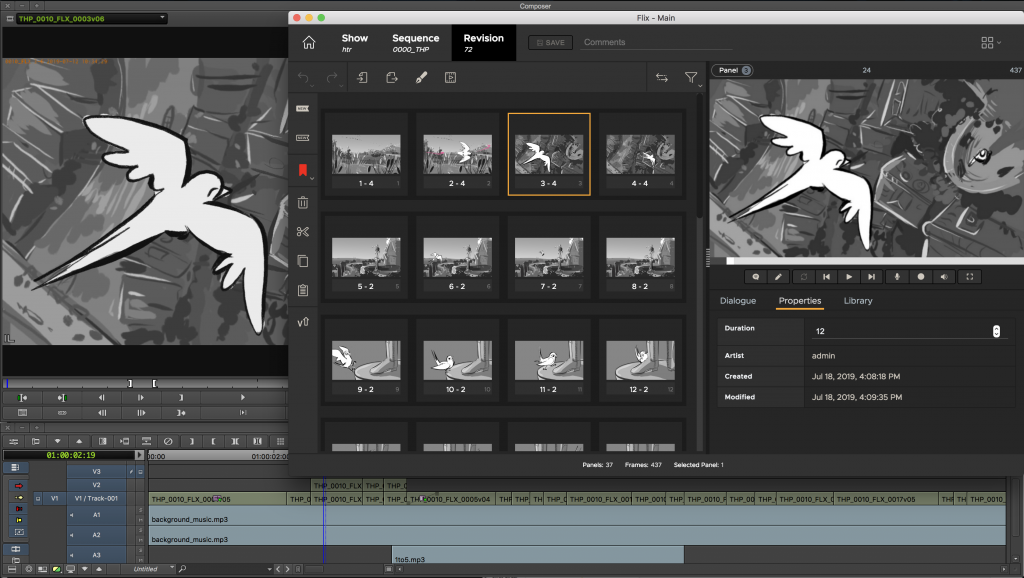Click the clipboard paste icon in sidebar
1024x578 pixels.
click(x=303, y=291)
